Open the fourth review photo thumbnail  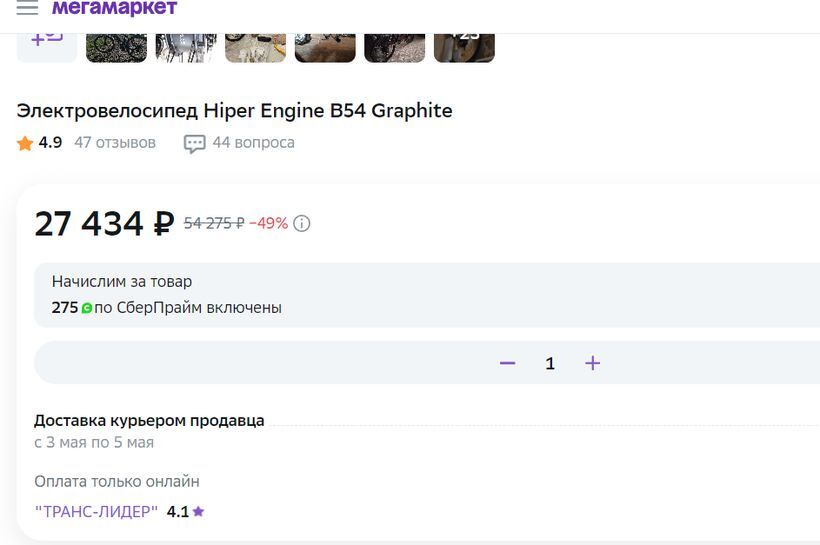(x=325, y=48)
